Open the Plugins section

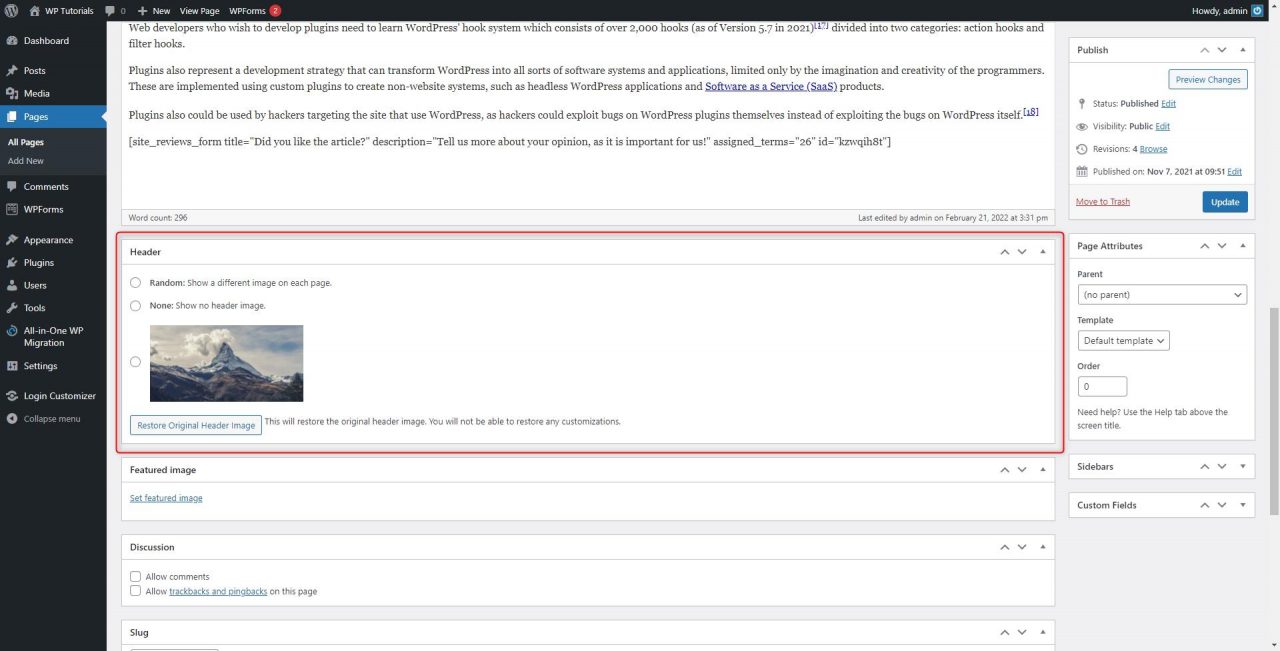[37, 262]
